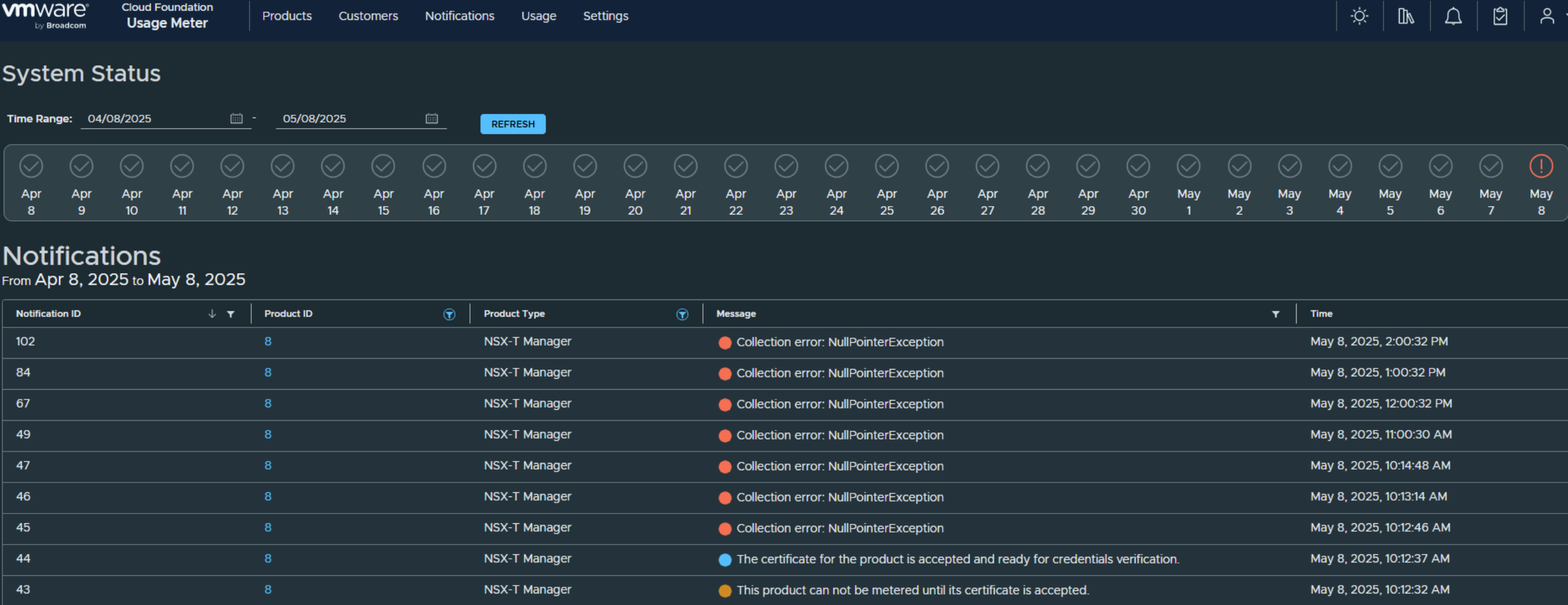Open the end date calendar picker icon

432,118
